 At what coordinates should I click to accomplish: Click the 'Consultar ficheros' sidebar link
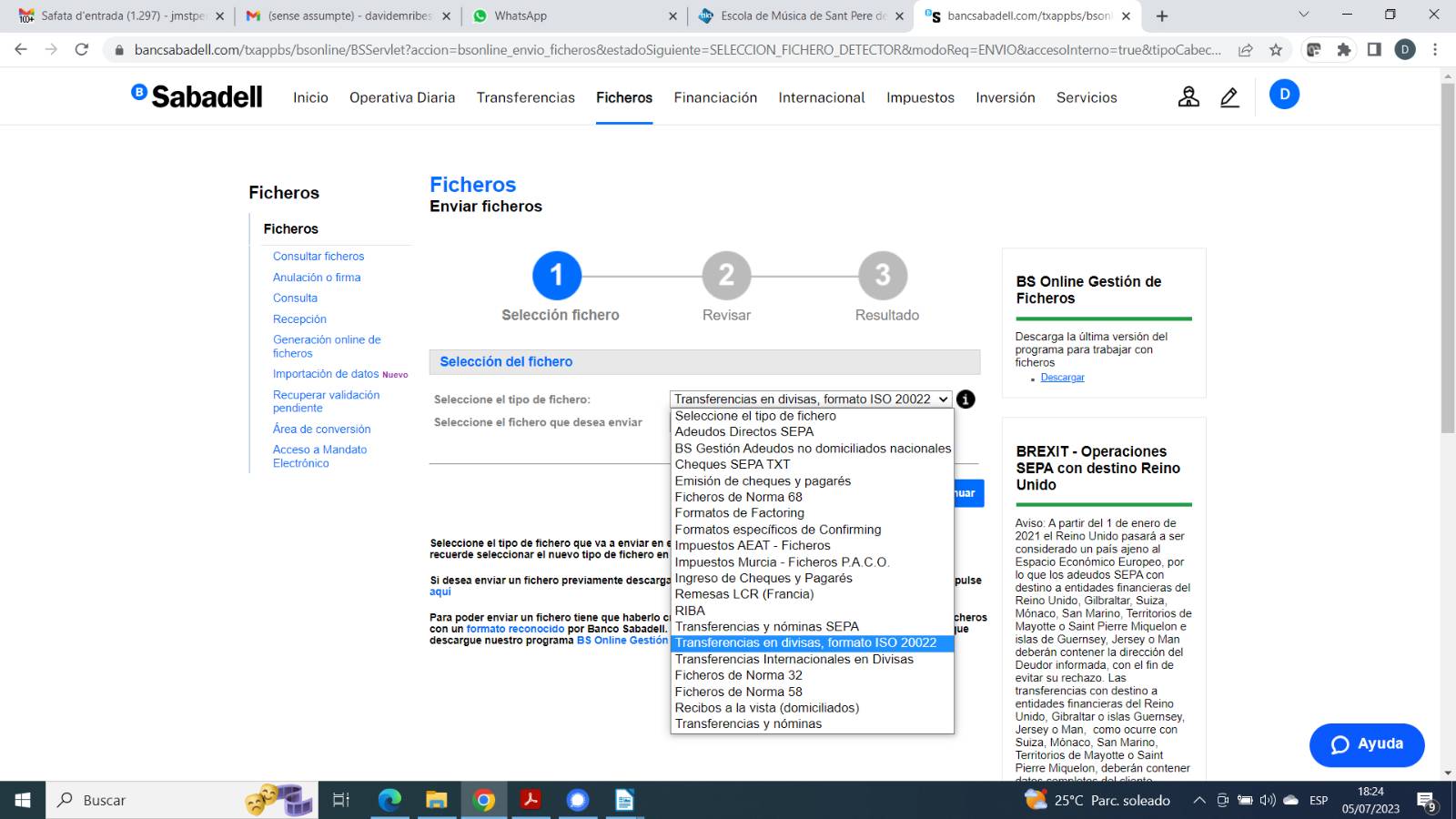click(318, 257)
